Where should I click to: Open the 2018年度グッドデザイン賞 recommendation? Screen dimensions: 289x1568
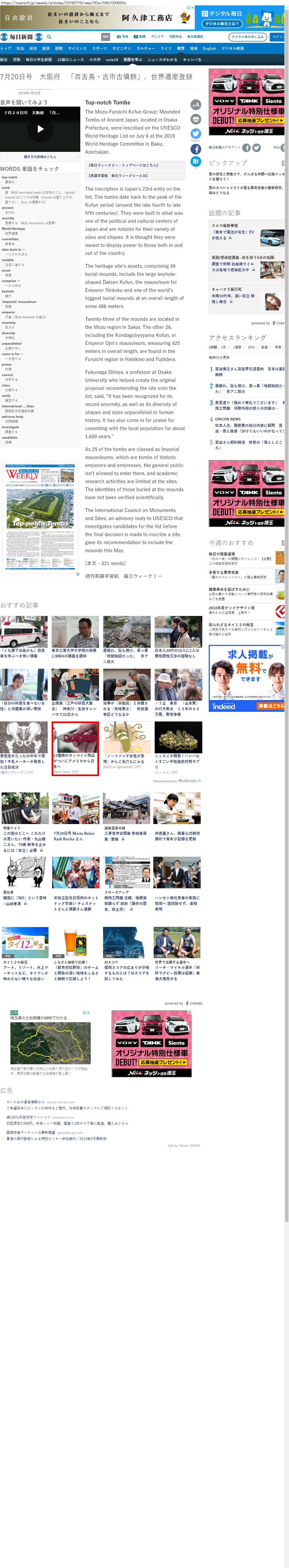(247, 611)
